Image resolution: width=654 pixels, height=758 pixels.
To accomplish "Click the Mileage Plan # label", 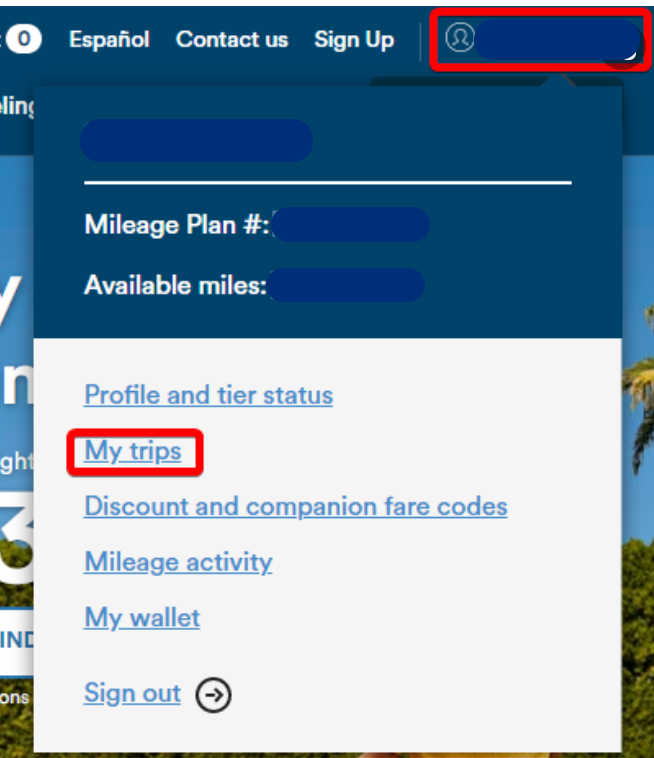I will click(x=177, y=225).
